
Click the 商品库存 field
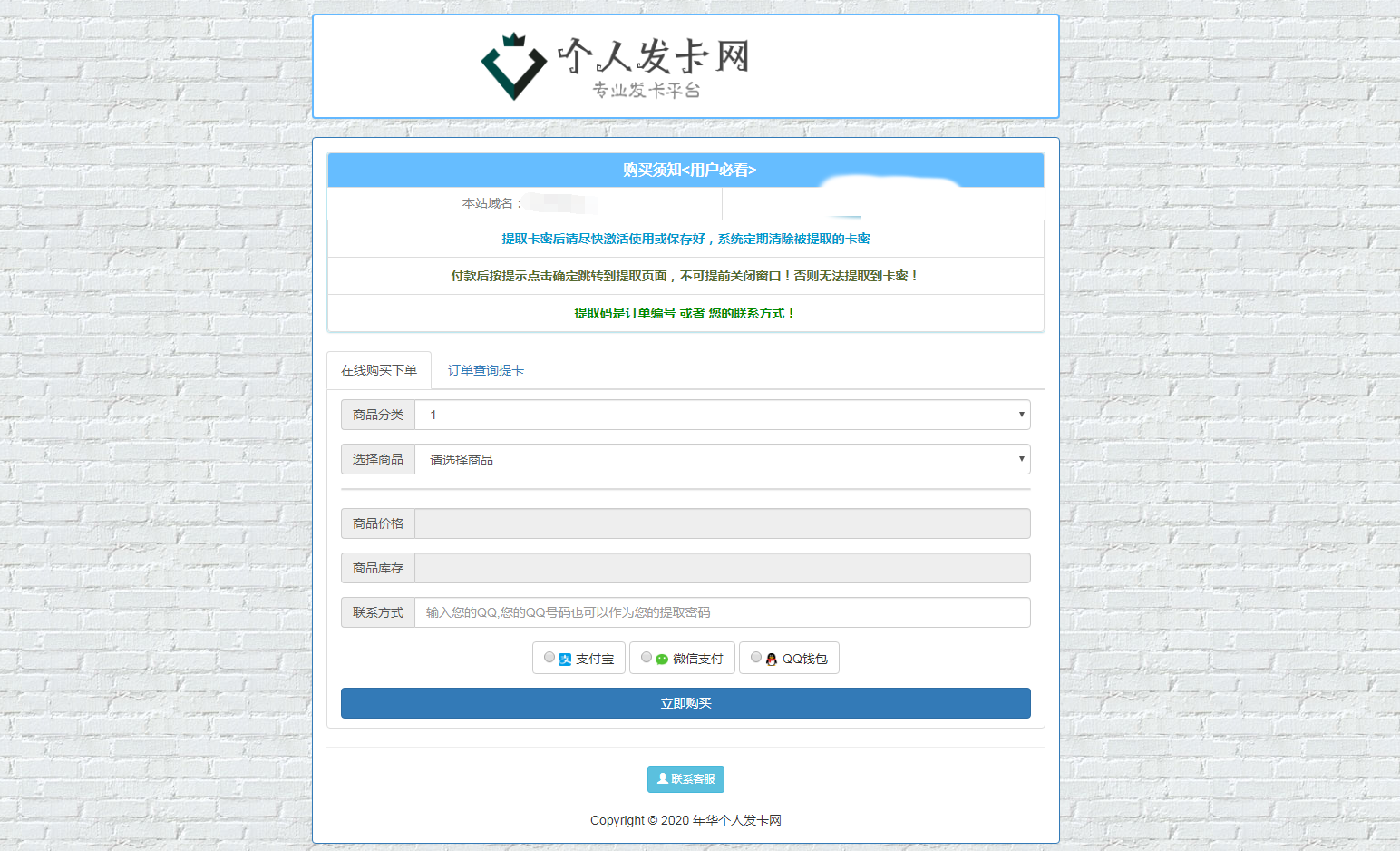coord(723,568)
